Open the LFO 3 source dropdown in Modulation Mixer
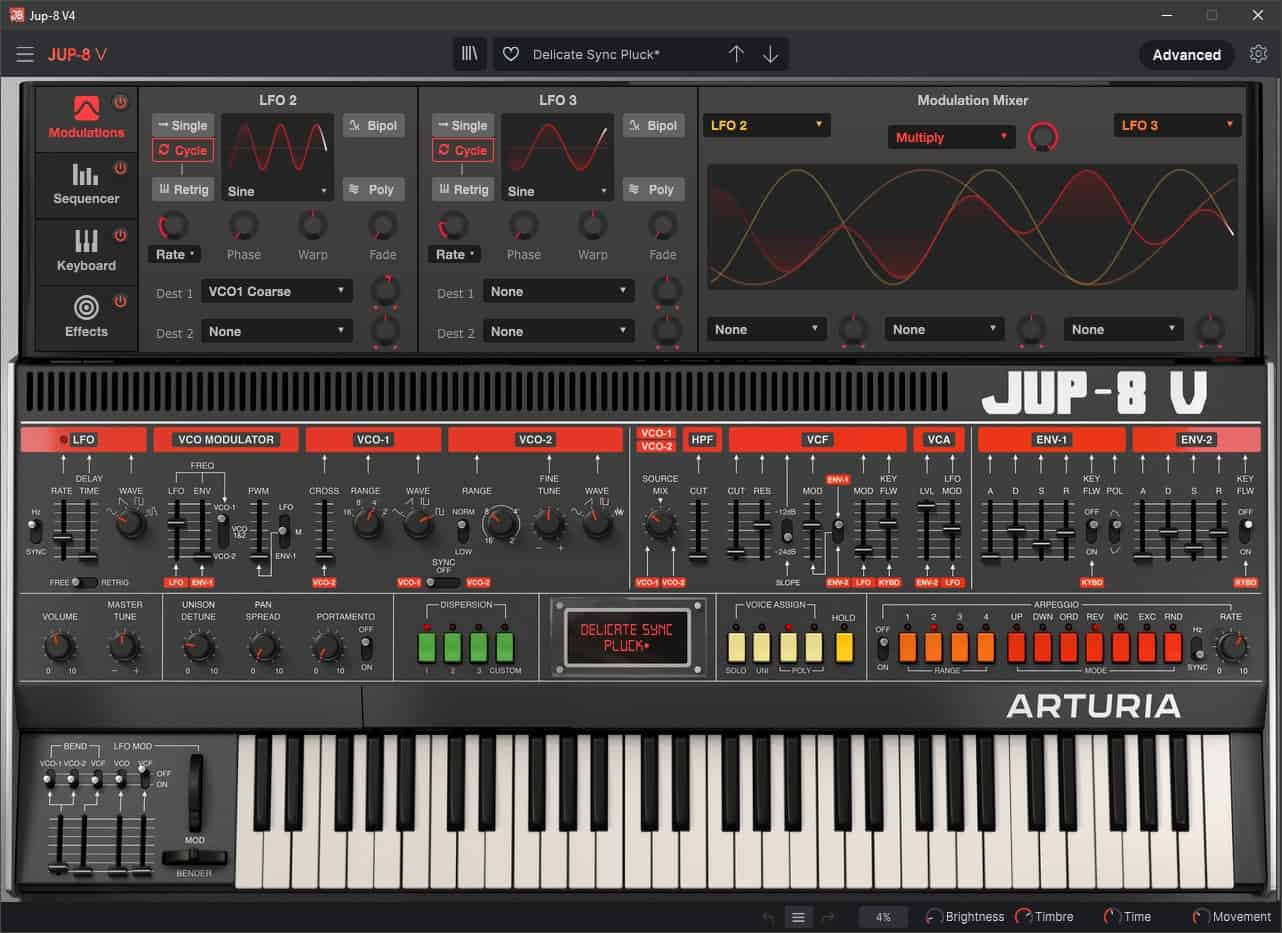 [1177, 125]
